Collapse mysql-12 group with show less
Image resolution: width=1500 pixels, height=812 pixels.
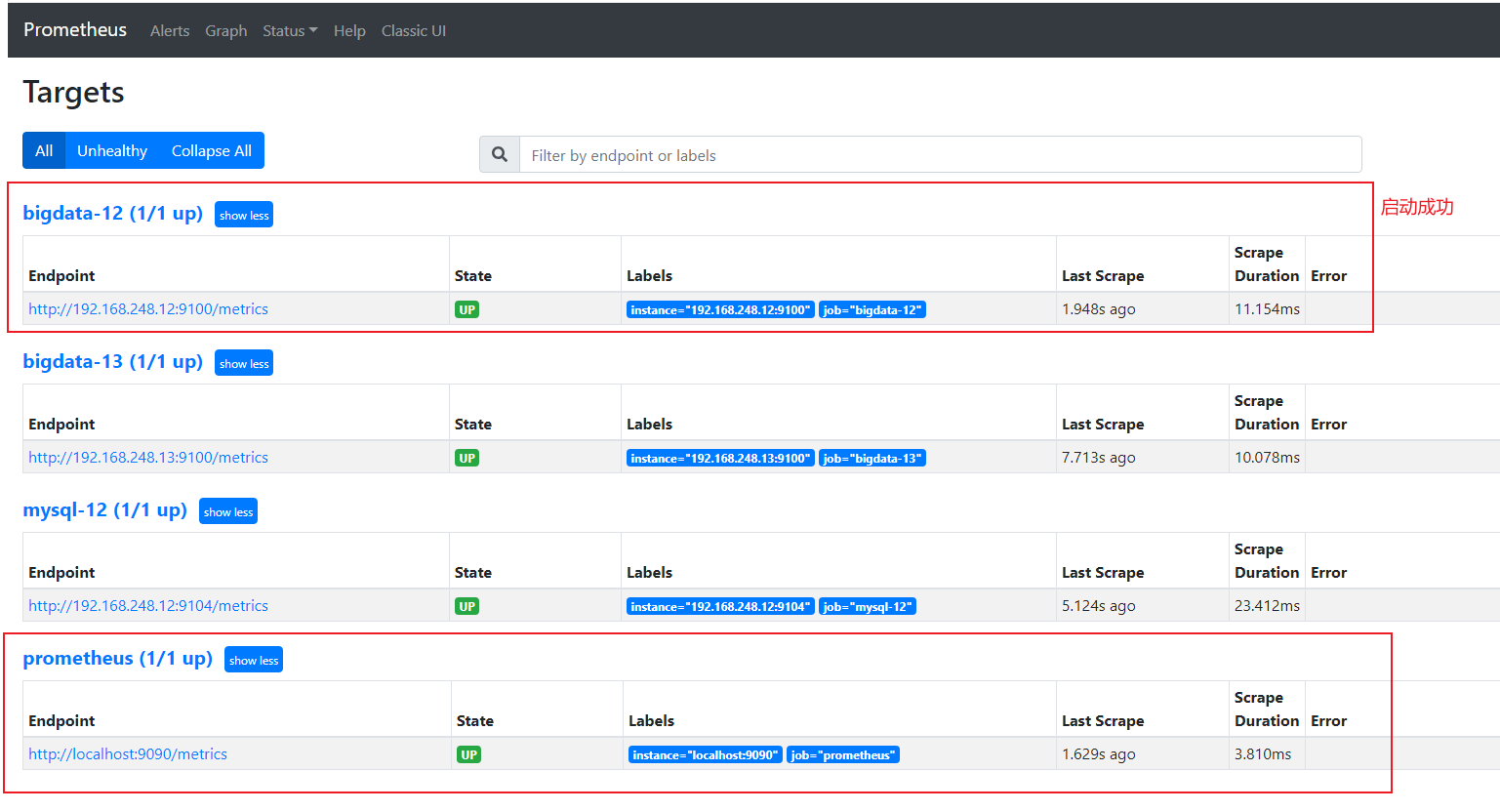[x=228, y=511]
